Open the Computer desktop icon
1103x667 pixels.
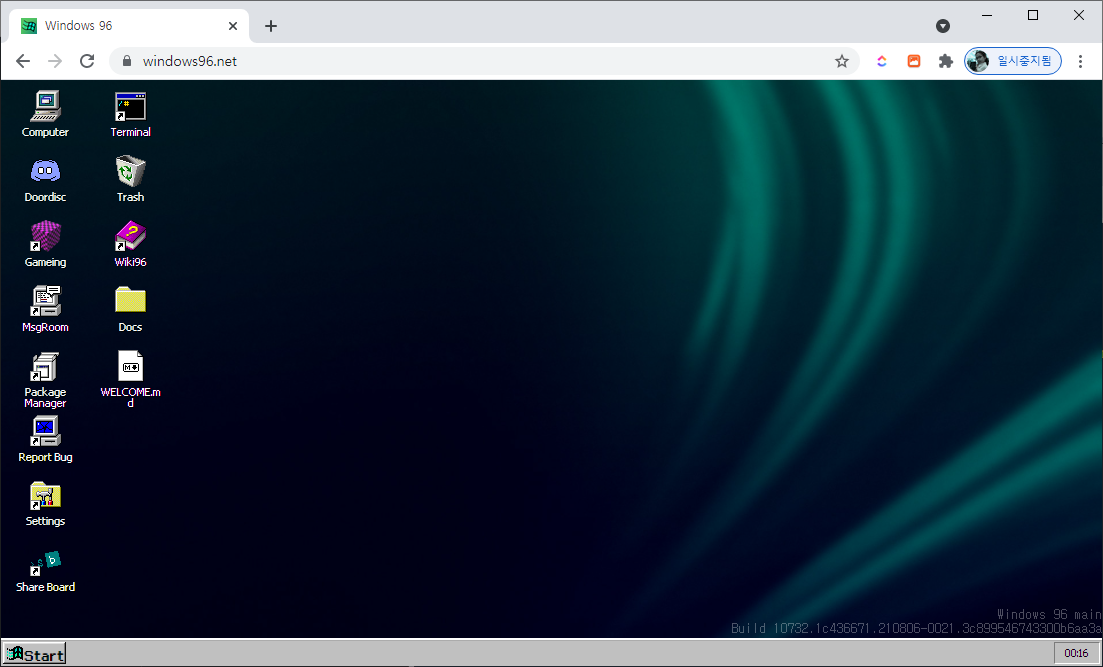[45, 113]
